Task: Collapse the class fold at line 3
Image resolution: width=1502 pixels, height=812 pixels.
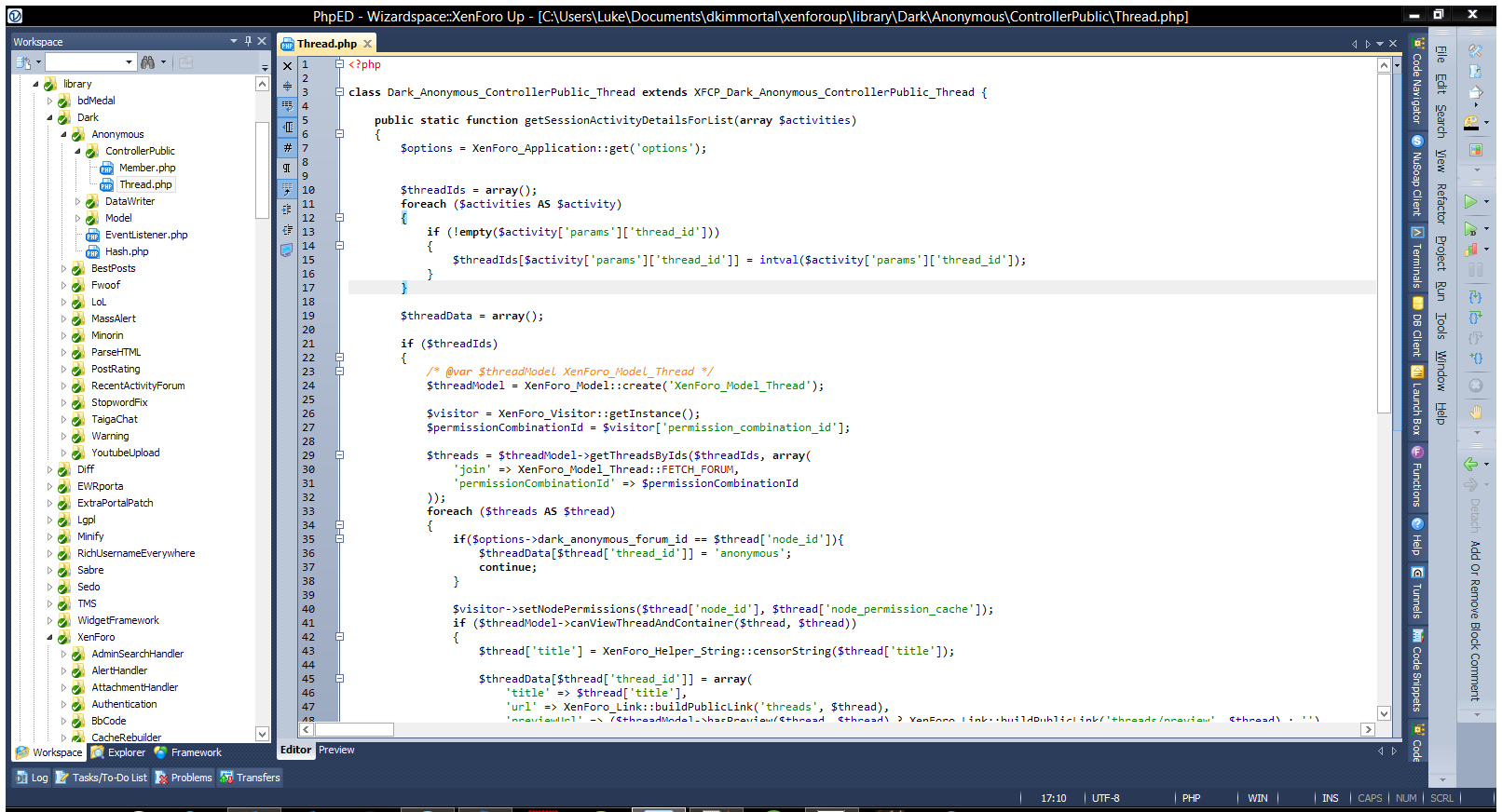Action: tap(339, 92)
